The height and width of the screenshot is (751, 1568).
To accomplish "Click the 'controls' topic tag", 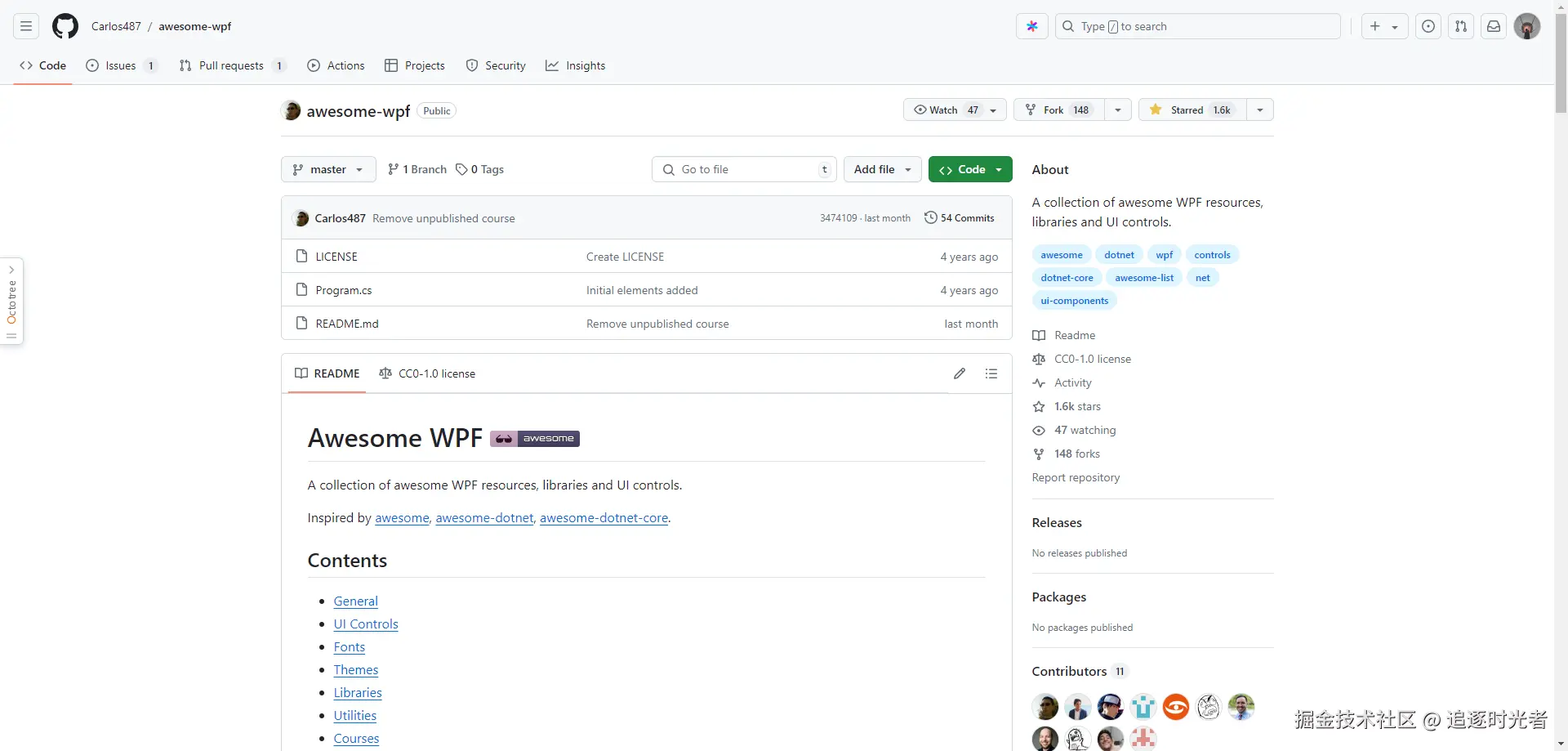I will coord(1212,255).
